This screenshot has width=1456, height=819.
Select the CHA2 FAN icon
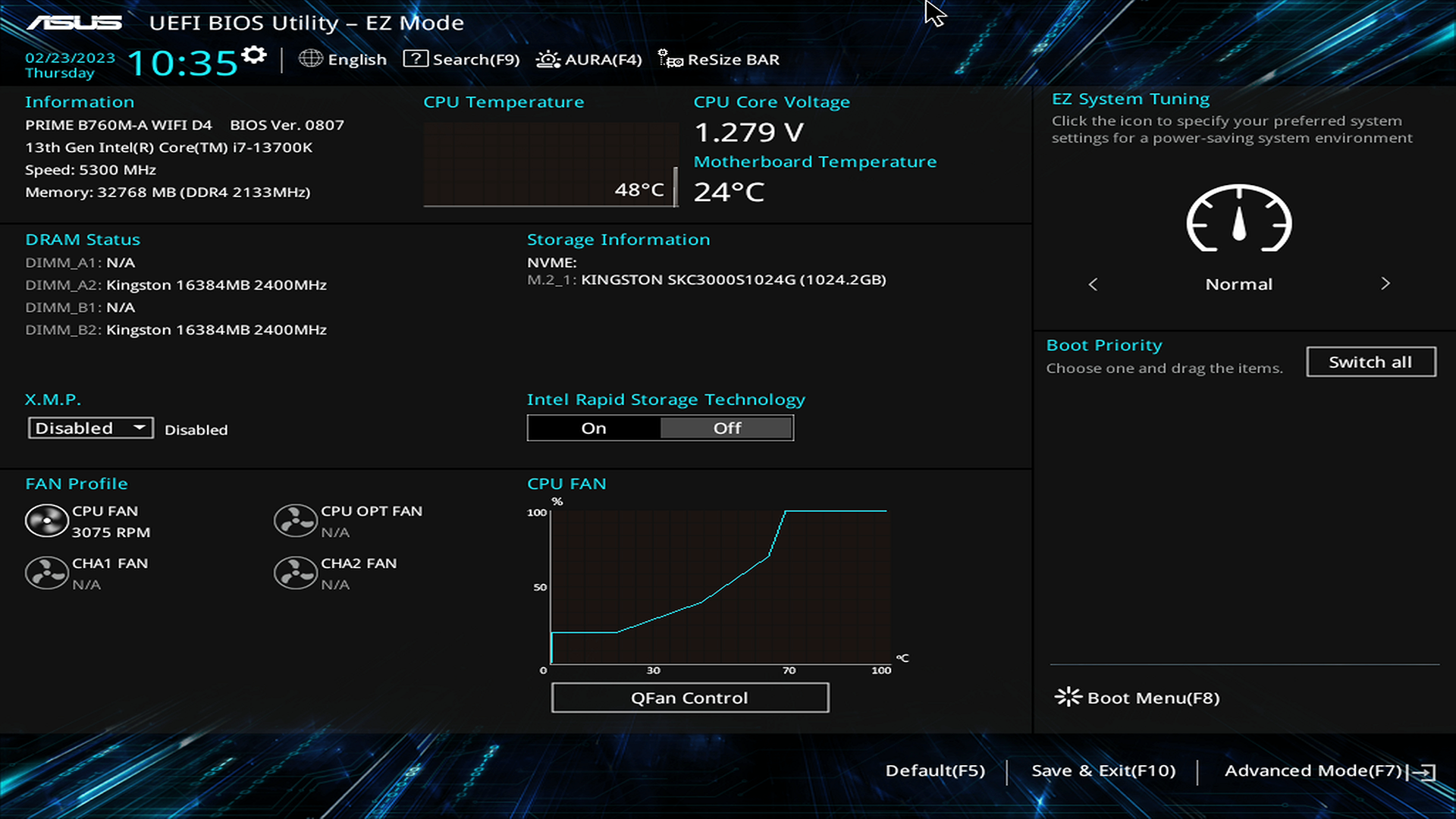tap(295, 573)
